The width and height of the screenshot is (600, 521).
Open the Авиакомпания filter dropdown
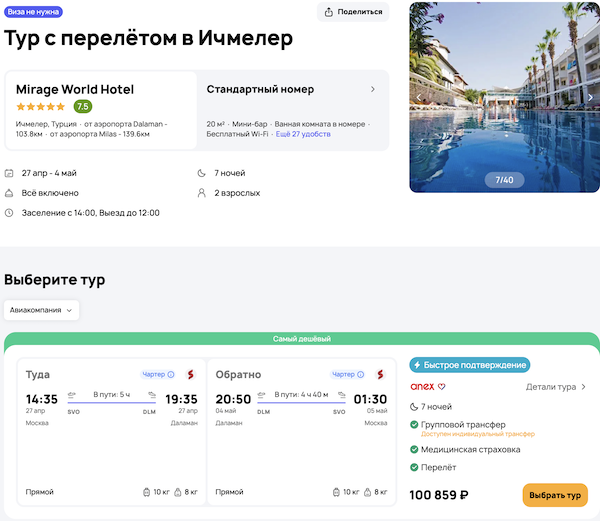[x=42, y=310]
